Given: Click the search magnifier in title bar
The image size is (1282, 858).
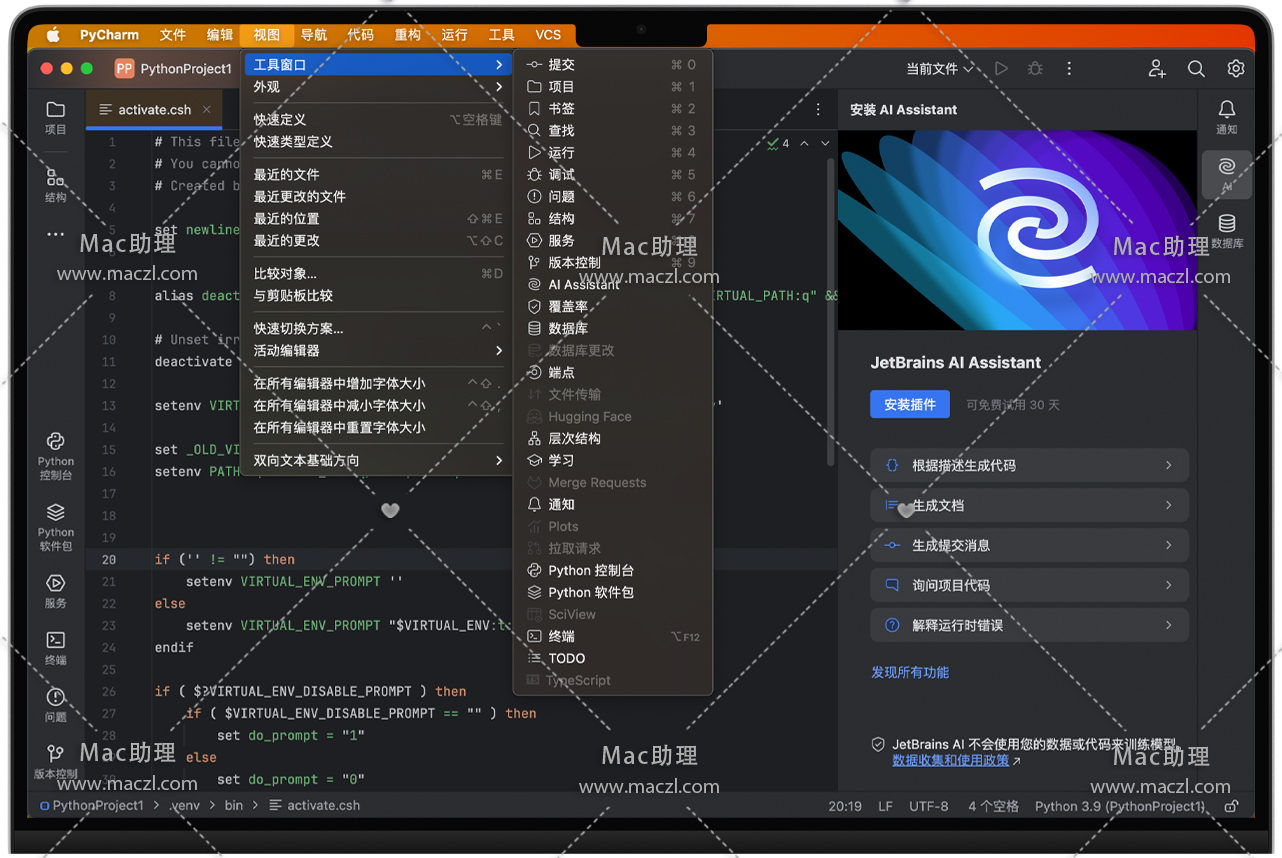Looking at the screenshot, I should point(1196,69).
